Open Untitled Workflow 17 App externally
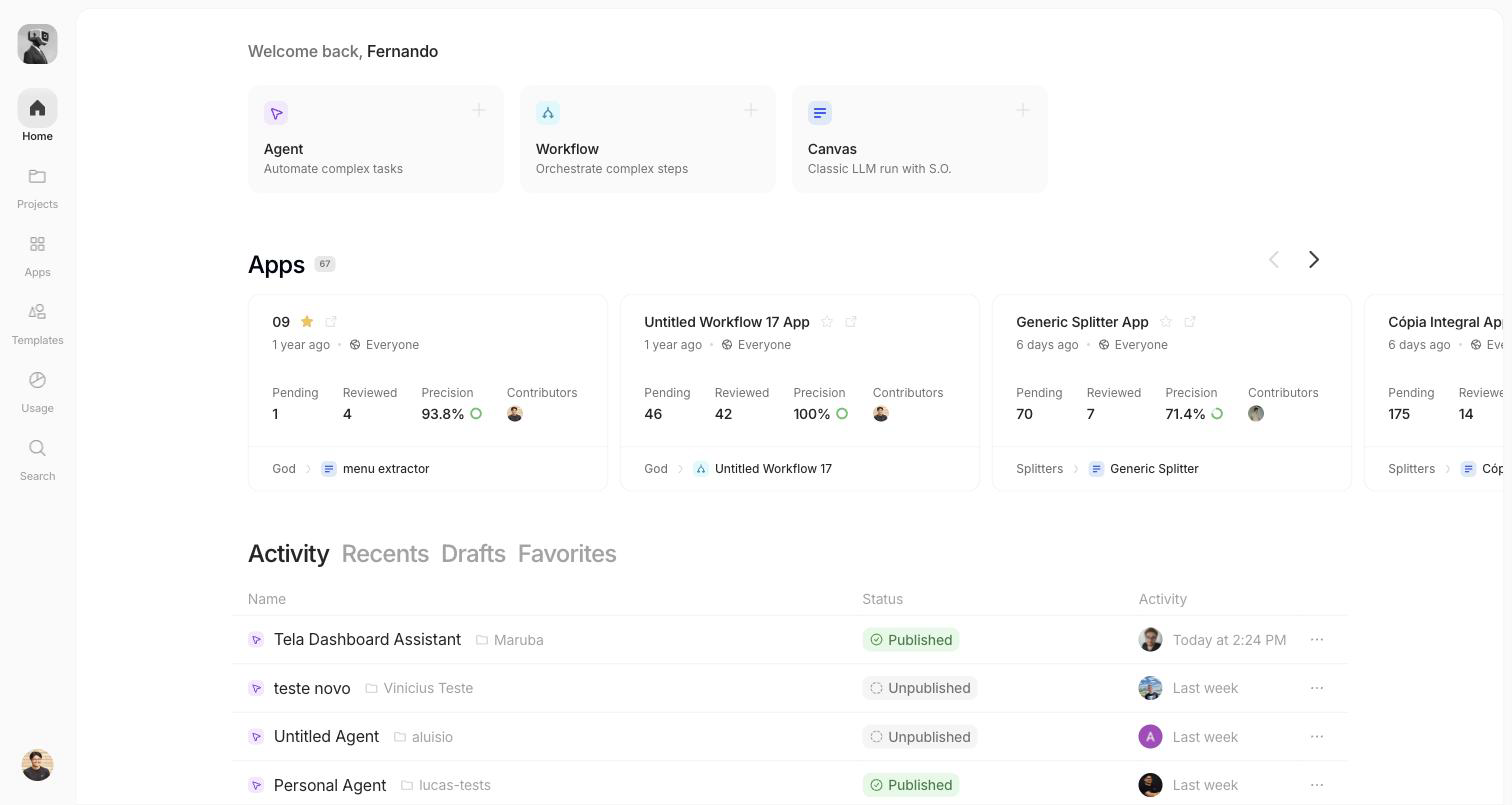This screenshot has width=1512, height=805. [851, 322]
